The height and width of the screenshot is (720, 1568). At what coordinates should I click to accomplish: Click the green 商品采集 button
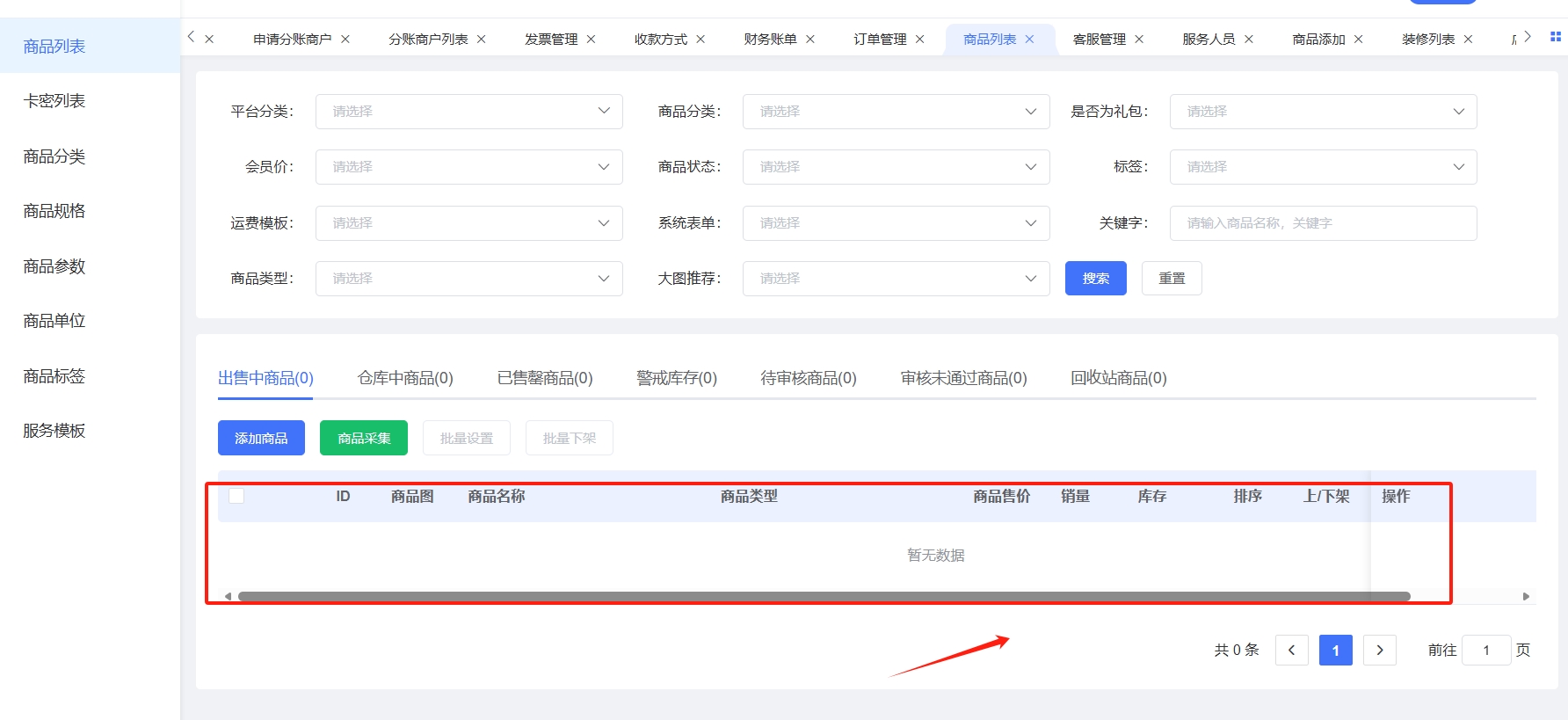coord(363,438)
